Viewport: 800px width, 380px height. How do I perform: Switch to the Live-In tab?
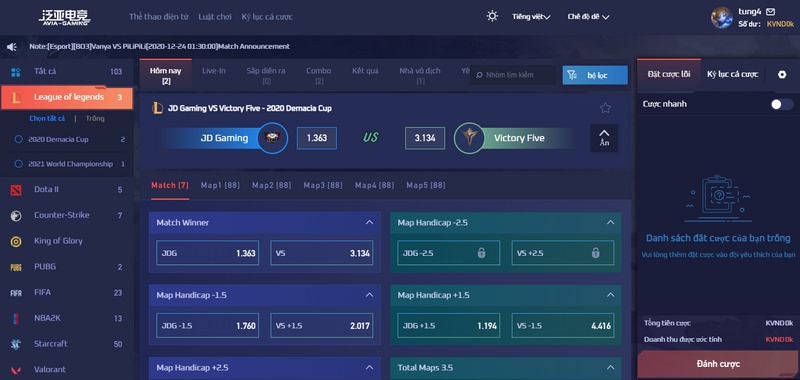[214, 71]
